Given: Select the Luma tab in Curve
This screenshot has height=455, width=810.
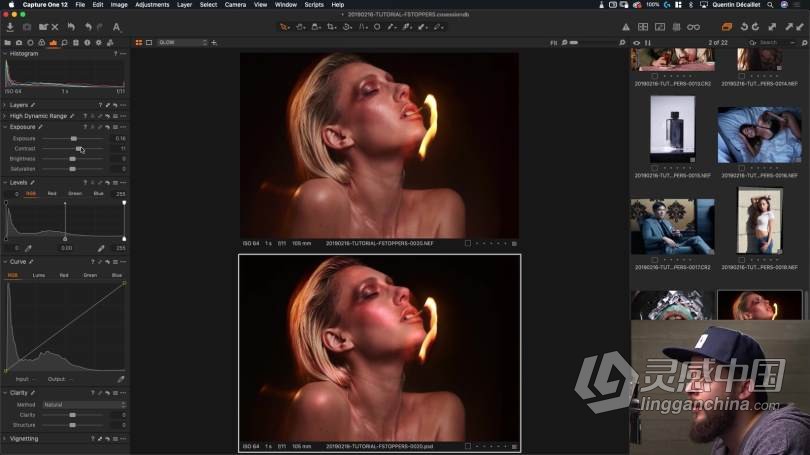Looking at the screenshot, I should pyautogui.click(x=39, y=276).
